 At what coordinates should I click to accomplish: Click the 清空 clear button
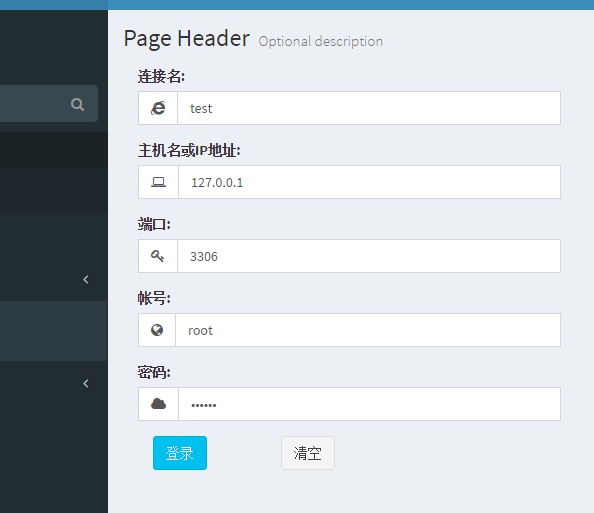[x=308, y=453]
